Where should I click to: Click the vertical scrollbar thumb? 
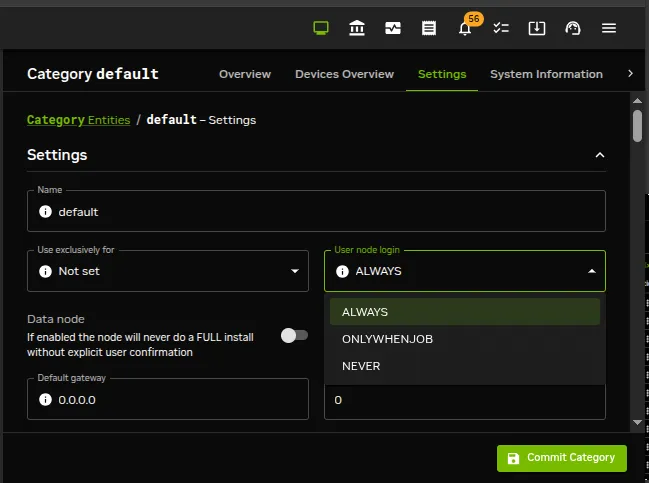[637, 126]
